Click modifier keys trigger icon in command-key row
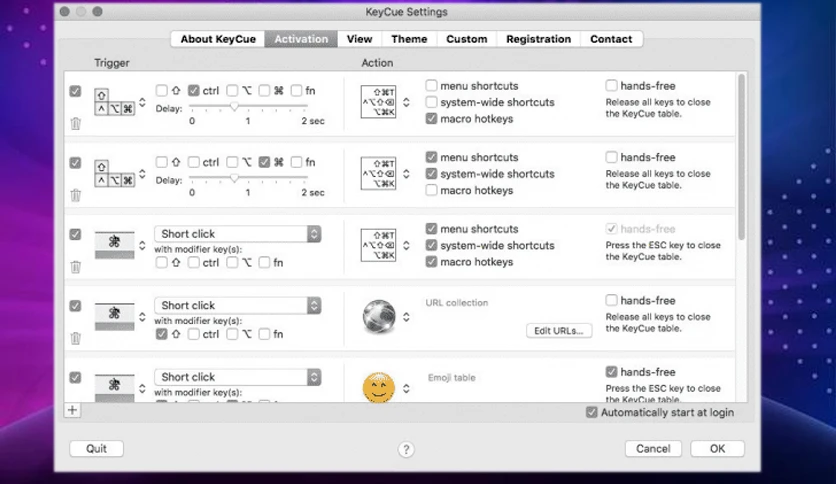 [115, 173]
